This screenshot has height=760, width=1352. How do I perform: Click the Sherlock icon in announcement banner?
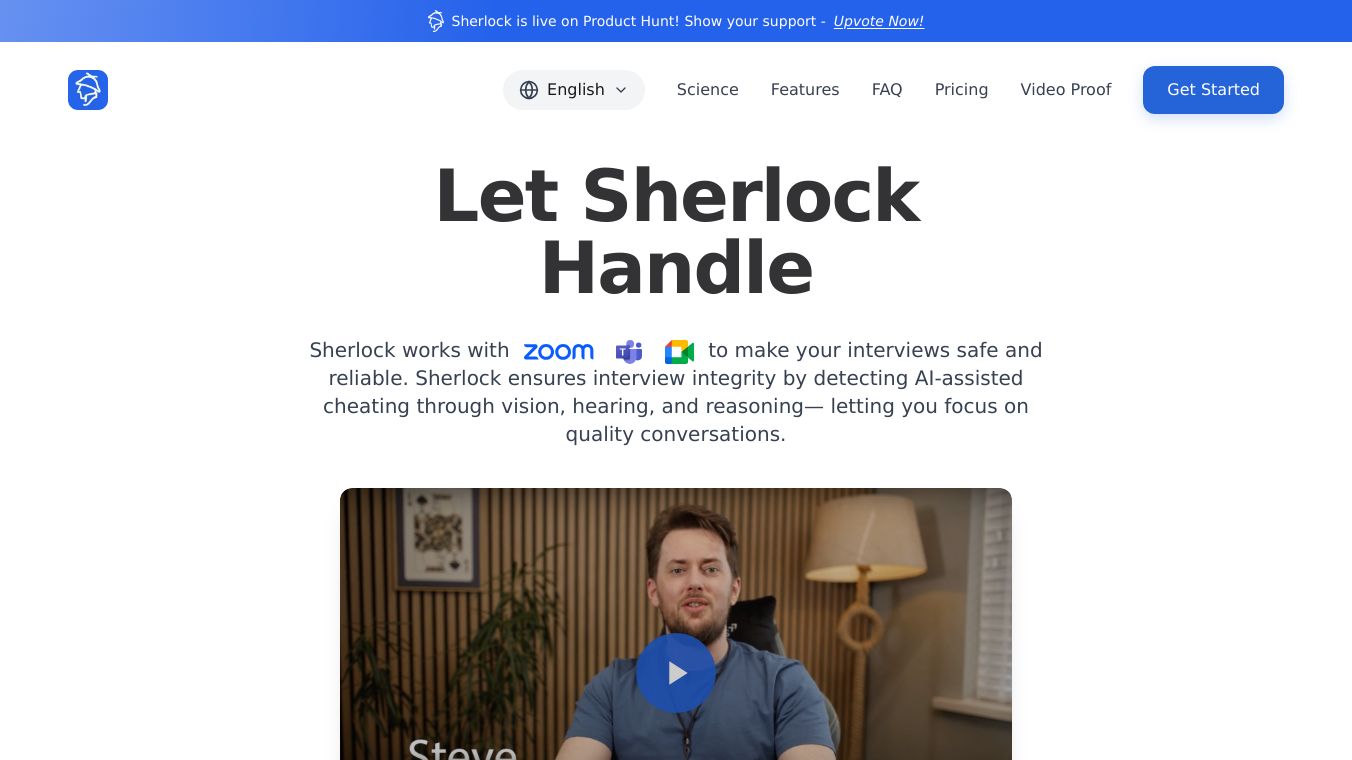436,21
